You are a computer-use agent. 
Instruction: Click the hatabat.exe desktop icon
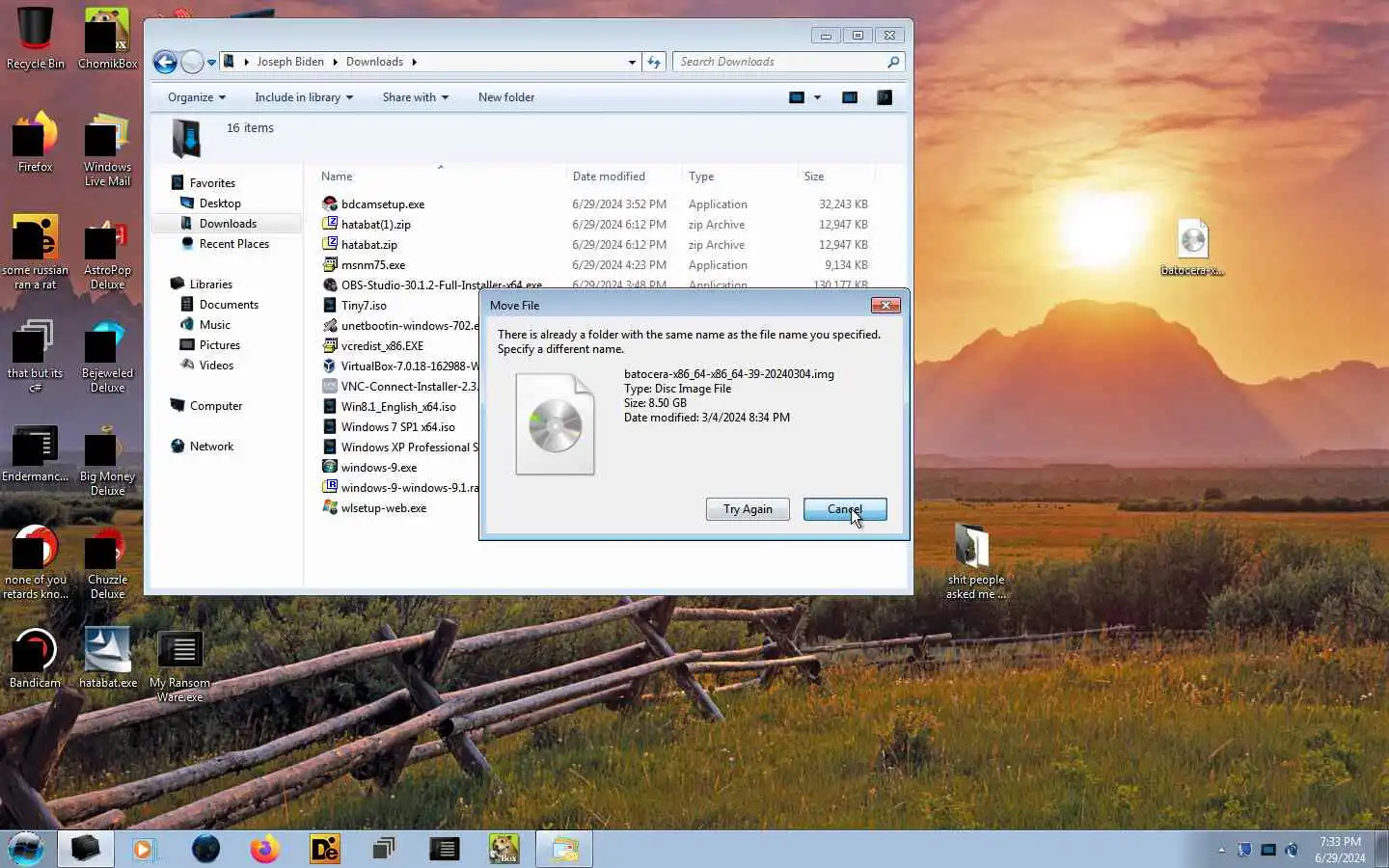[107, 658]
